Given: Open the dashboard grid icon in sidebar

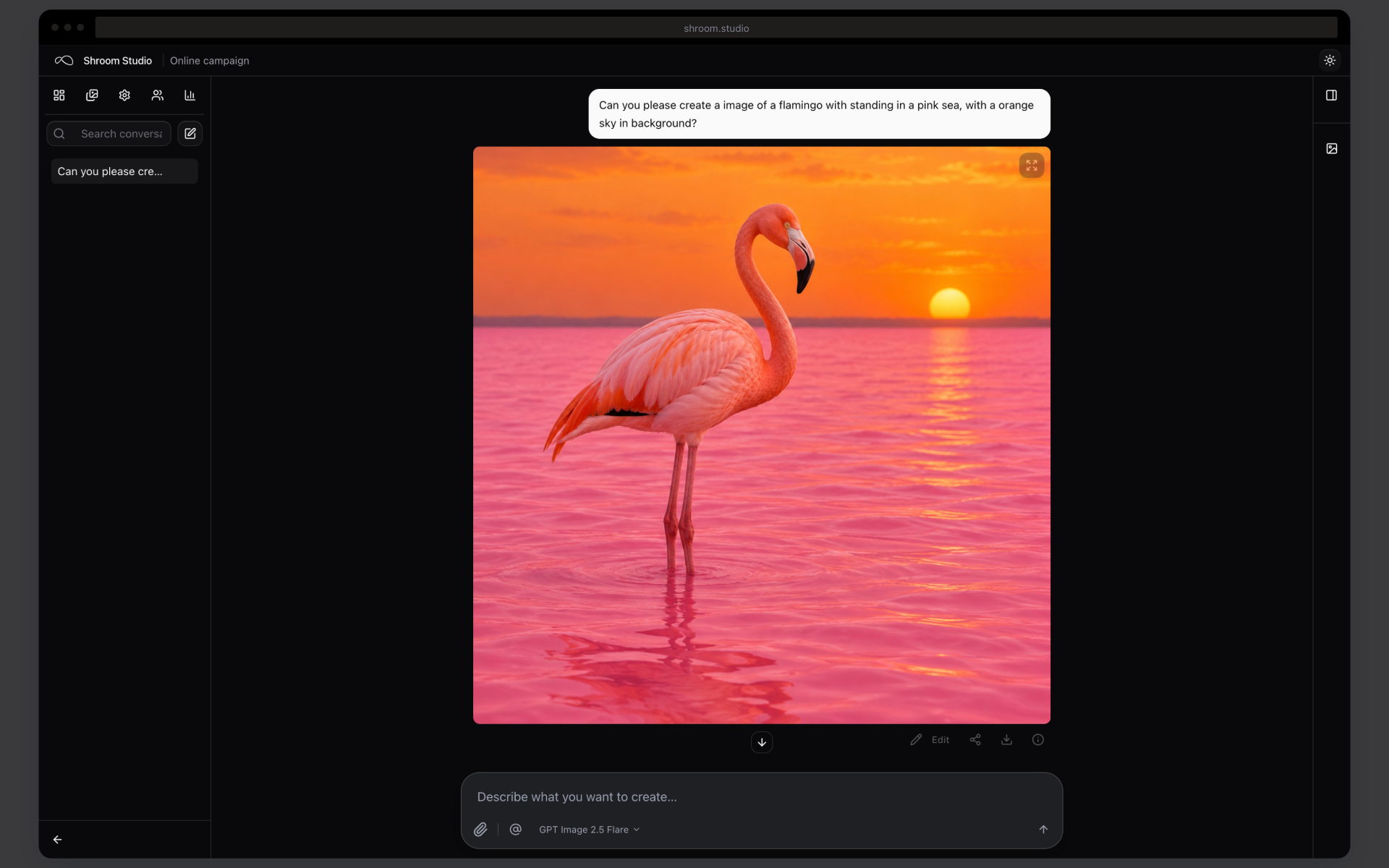Looking at the screenshot, I should tap(59, 95).
